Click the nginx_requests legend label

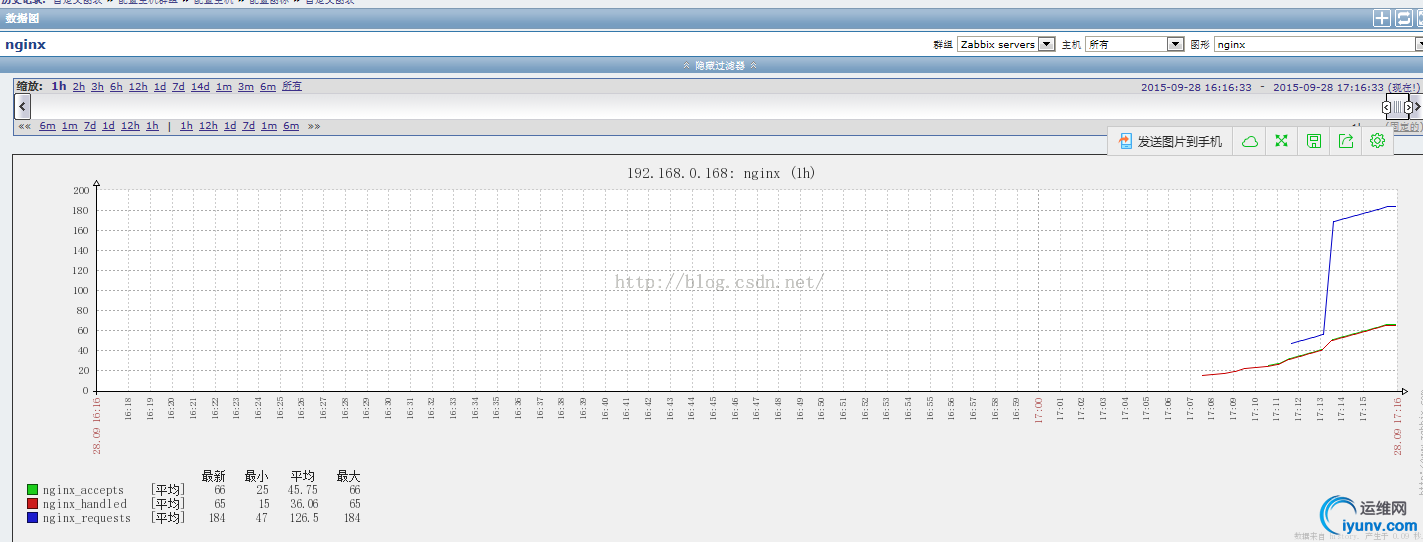86,518
